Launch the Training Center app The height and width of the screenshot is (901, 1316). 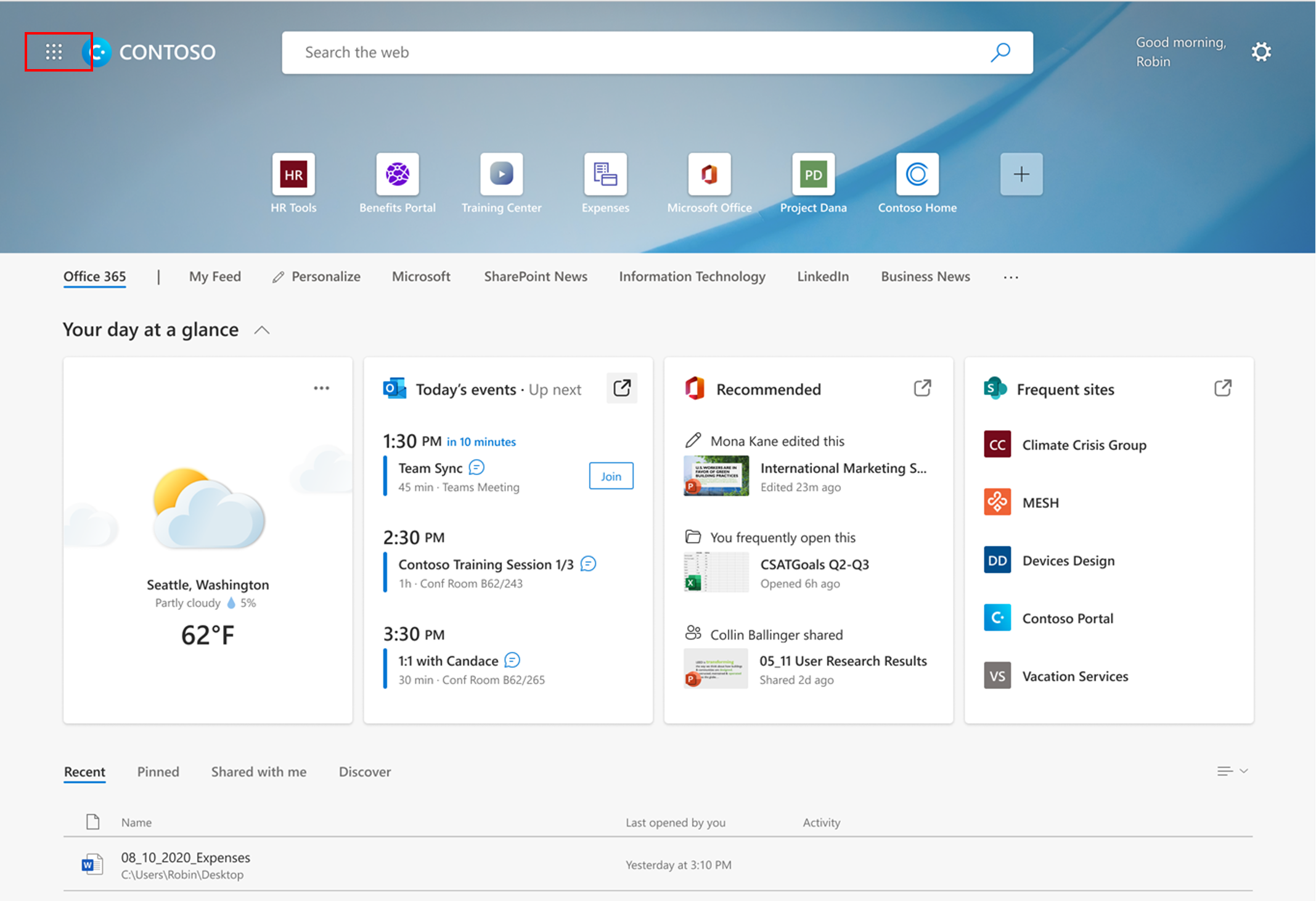(x=501, y=175)
